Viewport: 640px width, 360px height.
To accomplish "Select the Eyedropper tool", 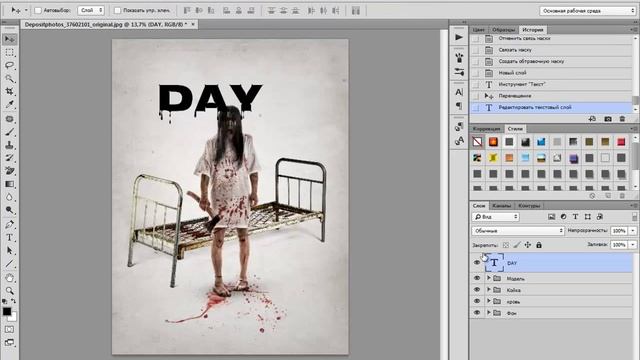I will click(9, 104).
